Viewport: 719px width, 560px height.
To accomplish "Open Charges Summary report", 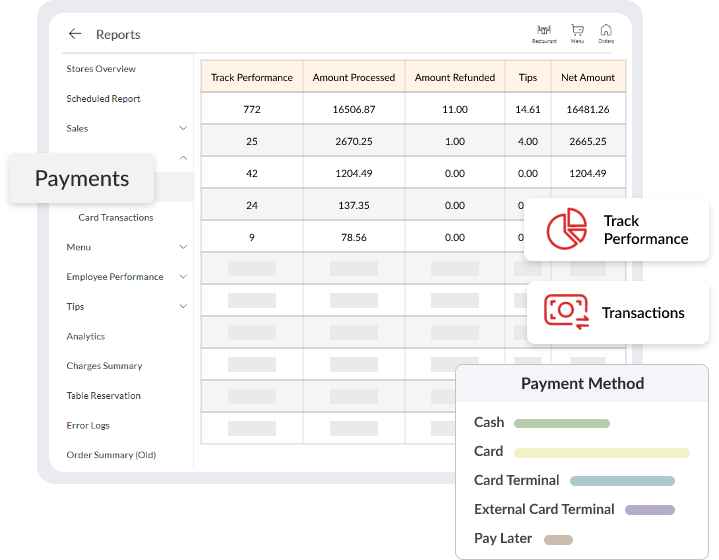I will [104, 366].
